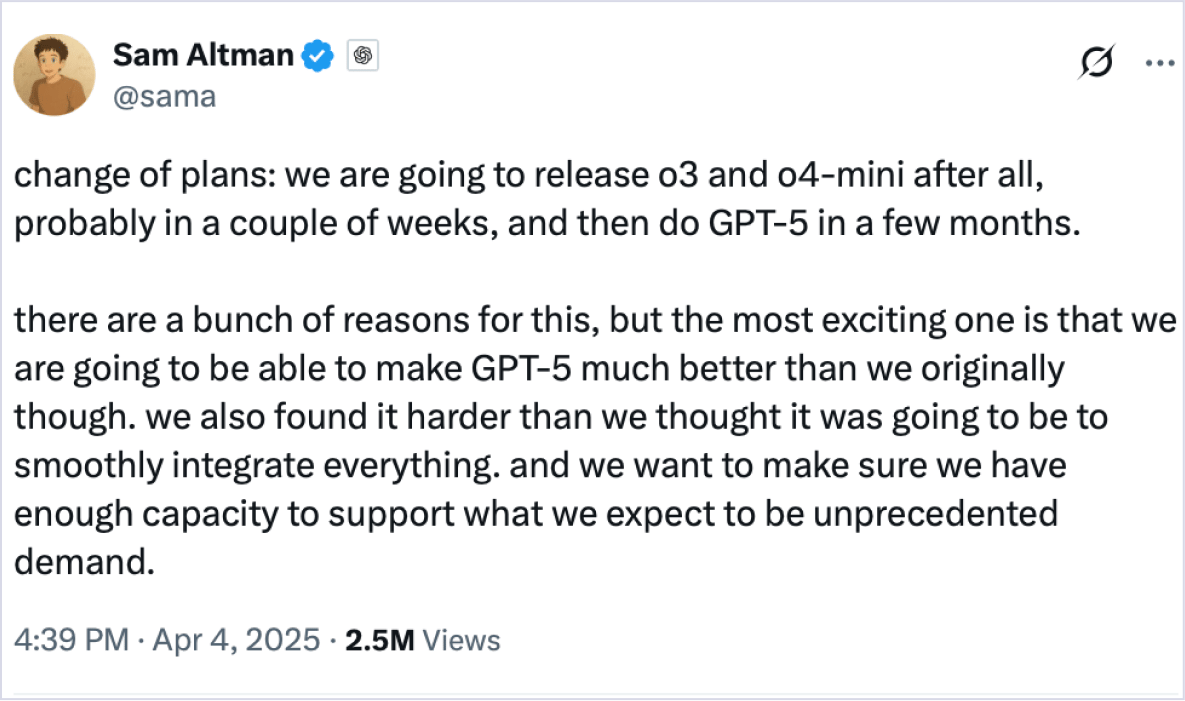Click the Grok explain-post icon
Viewport: 1185px width, 701px height.
[x=1096, y=62]
